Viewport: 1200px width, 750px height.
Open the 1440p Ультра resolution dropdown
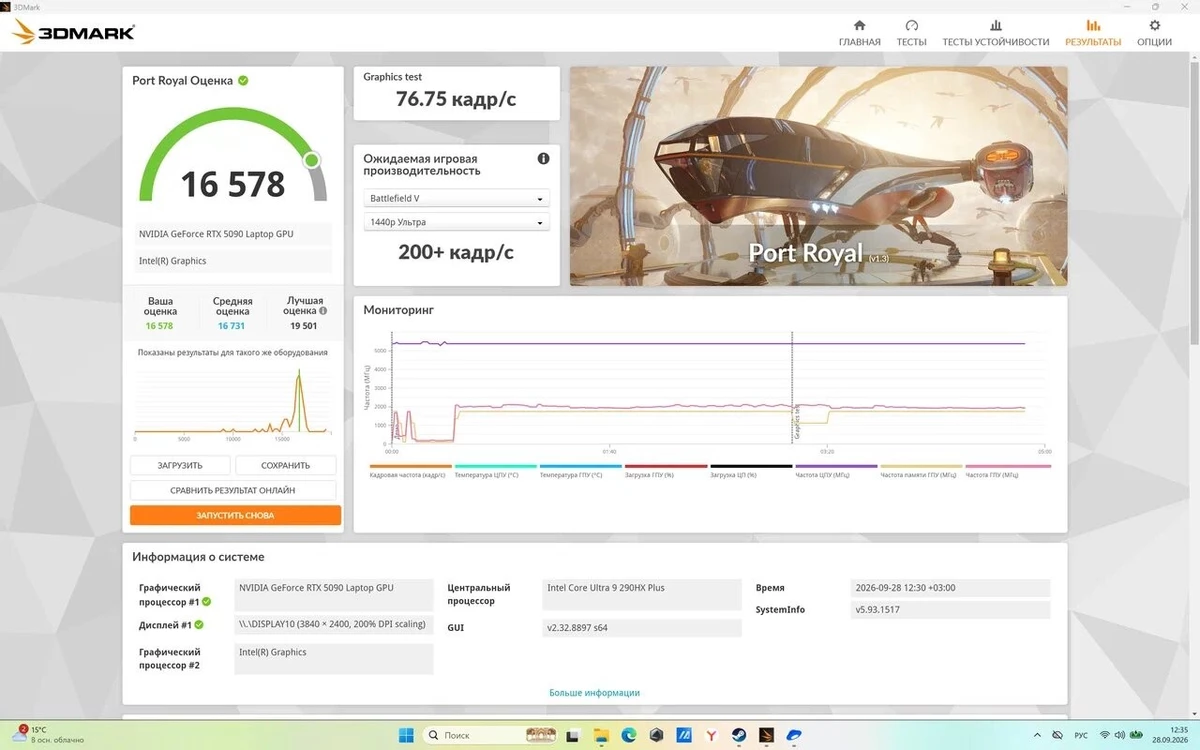pyautogui.click(x=456, y=222)
